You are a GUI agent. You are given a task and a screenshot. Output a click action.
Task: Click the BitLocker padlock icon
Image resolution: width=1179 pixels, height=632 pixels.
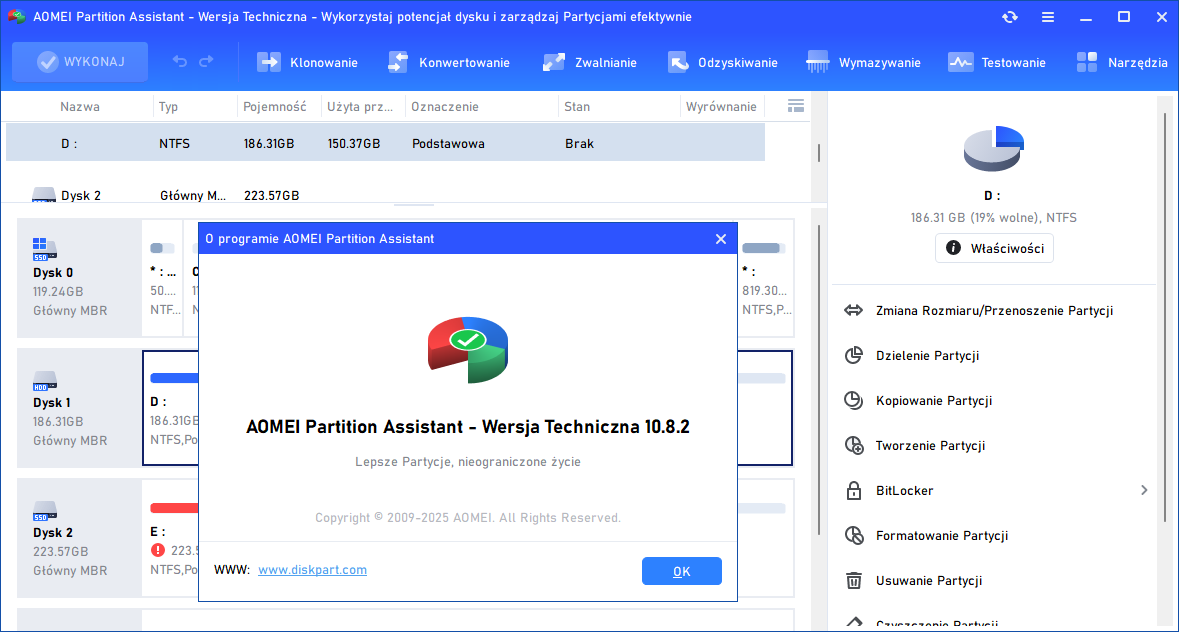[853, 491]
